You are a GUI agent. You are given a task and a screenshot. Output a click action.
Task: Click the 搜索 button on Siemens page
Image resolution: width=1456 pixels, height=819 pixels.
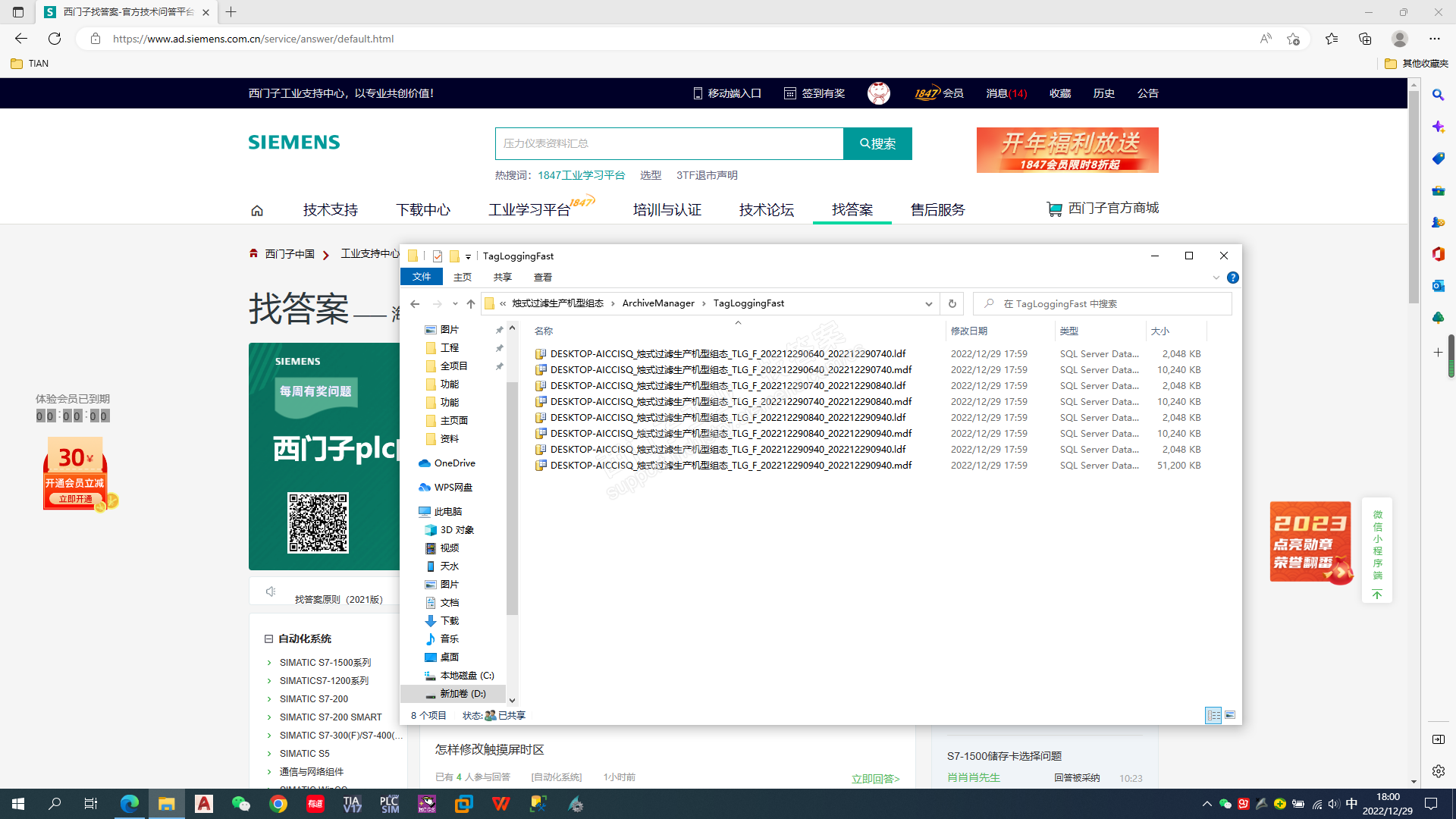click(x=877, y=143)
